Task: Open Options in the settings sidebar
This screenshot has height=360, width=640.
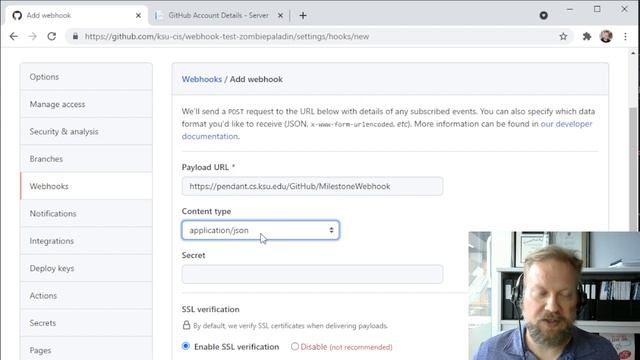Action: (86, 77)
